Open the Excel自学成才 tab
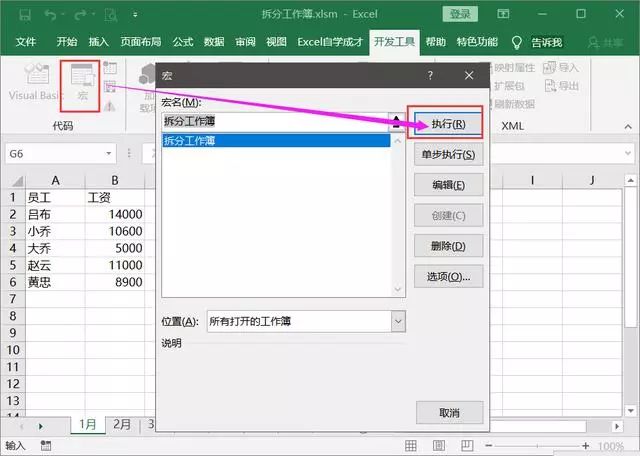The image size is (640, 456). pyautogui.click(x=330, y=42)
